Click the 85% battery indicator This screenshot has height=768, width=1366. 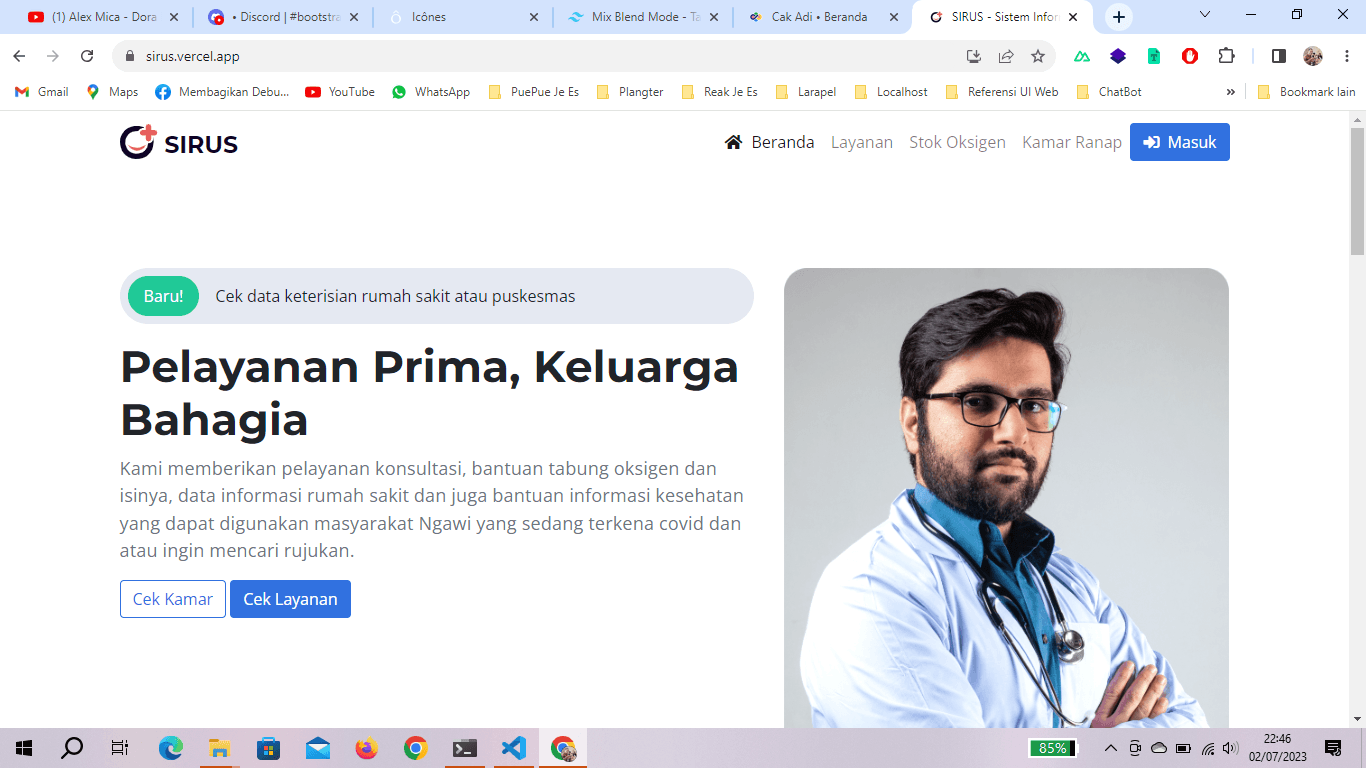1052,748
